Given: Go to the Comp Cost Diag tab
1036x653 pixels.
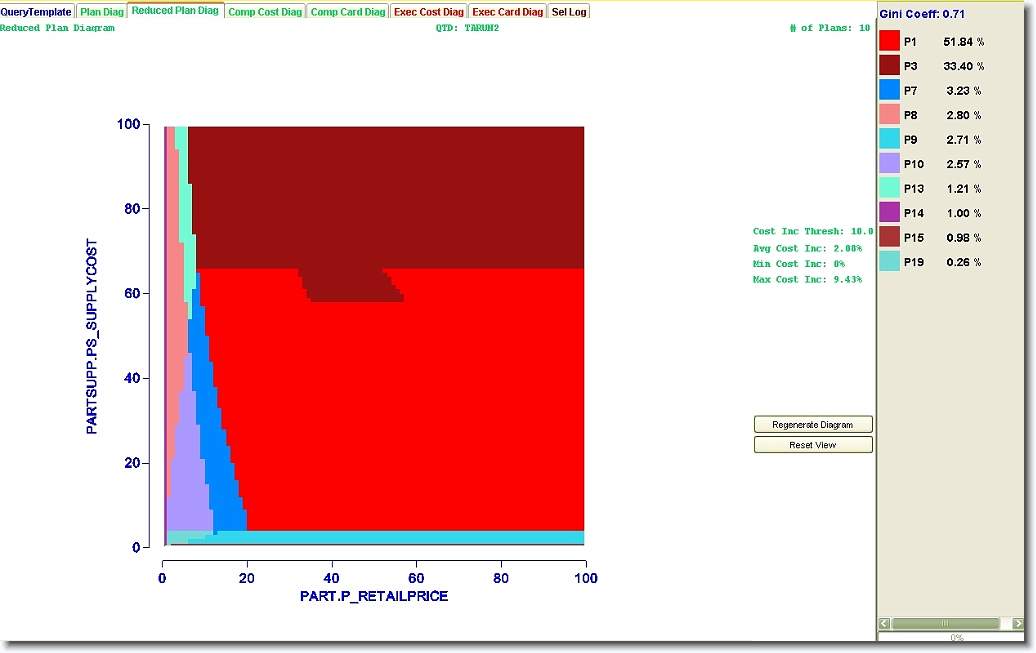Looking at the screenshot, I should tap(265, 12).
